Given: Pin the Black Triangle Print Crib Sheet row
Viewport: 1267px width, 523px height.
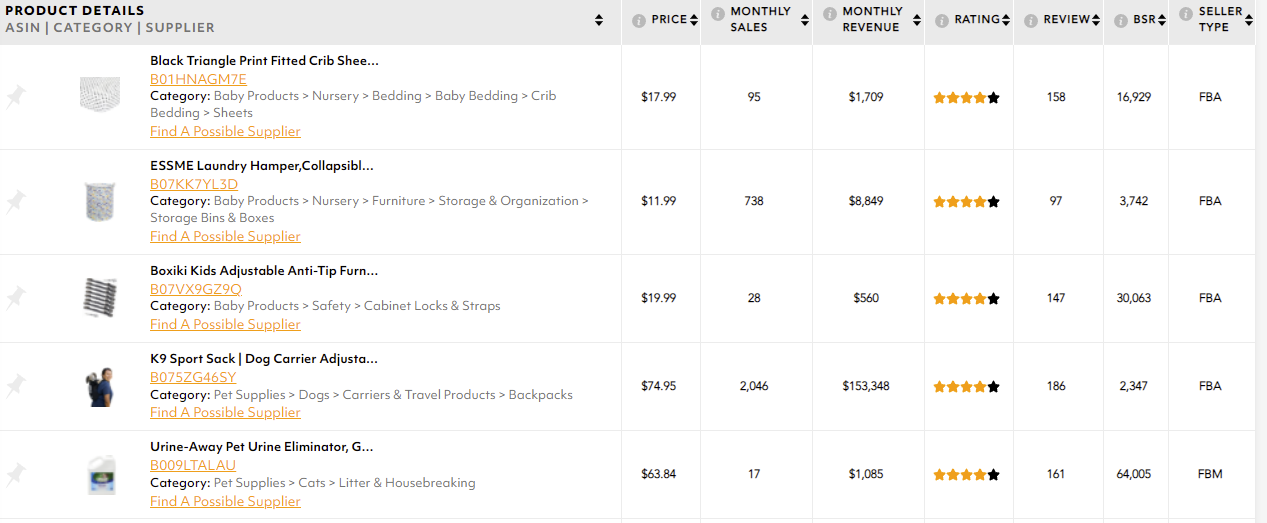Looking at the screenshot, I should click(x=16, y=97).
